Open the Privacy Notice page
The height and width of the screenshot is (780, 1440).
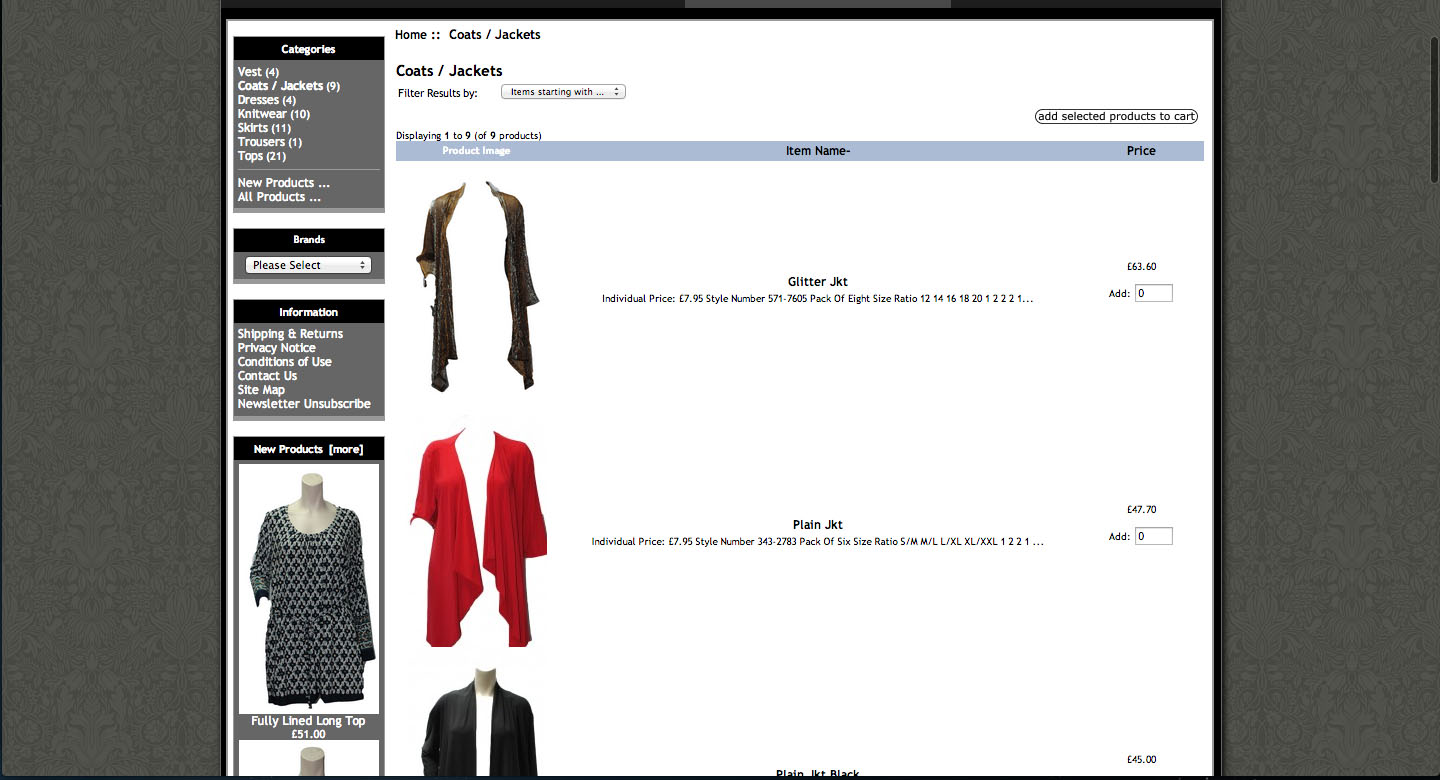[x=277, y=348]
